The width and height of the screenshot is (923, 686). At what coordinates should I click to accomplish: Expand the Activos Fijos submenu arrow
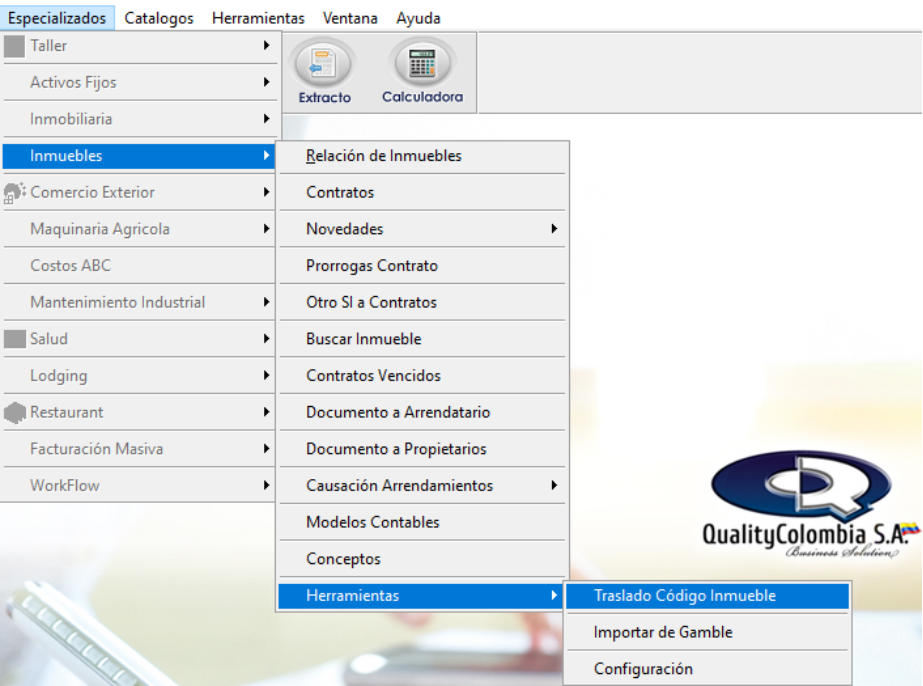click(267, 82)
